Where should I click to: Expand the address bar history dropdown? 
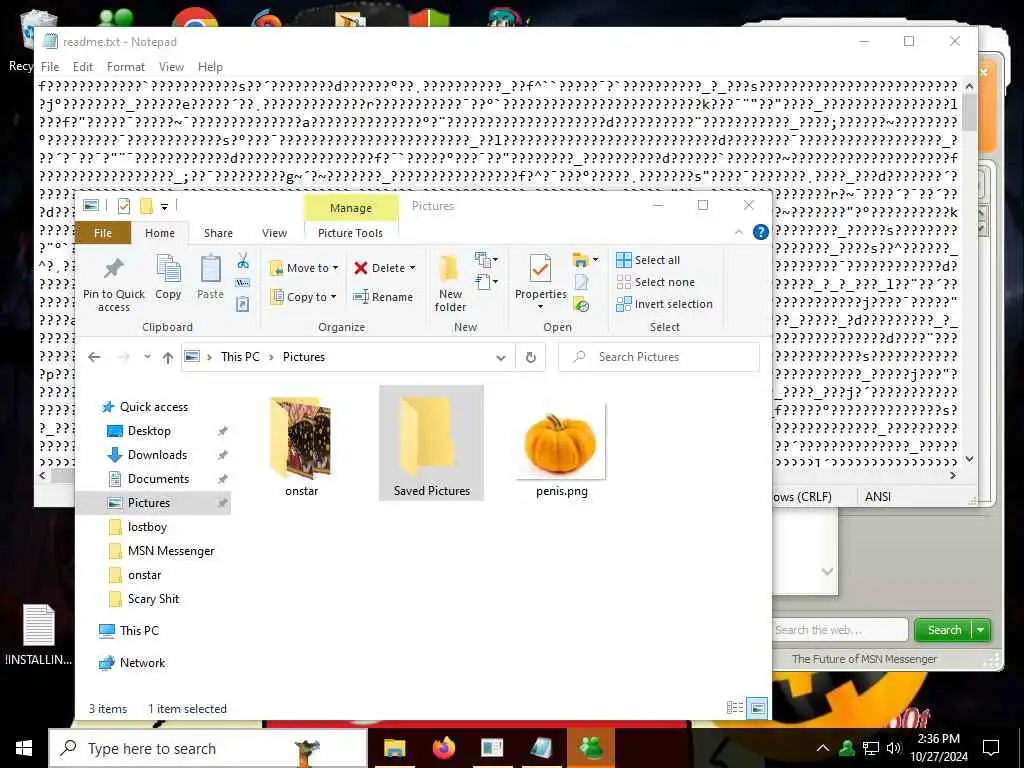click(501, 357)
